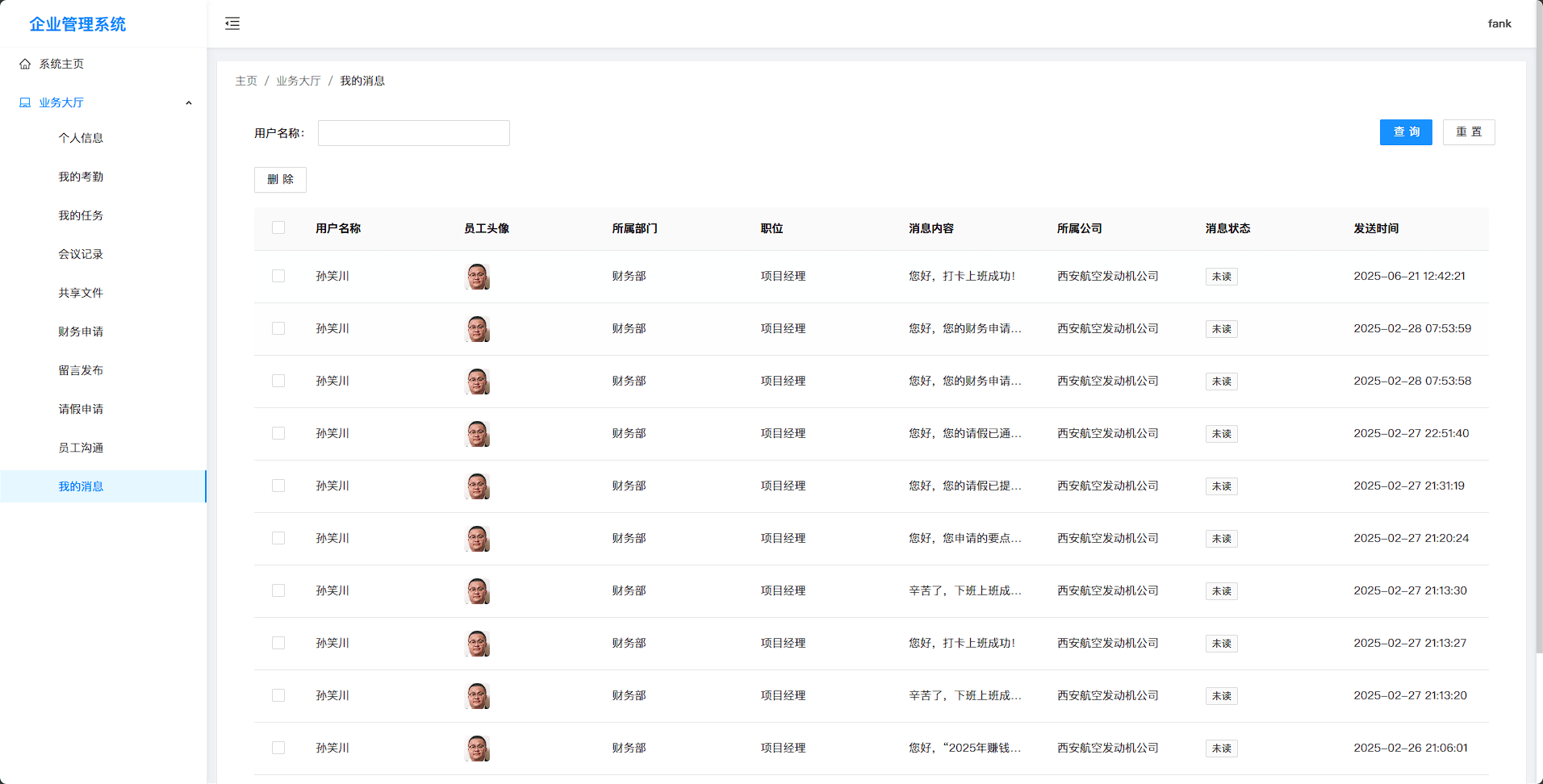Toggle the select-all checkbox in table header
The height and width of the screenshot is (784, 1543).
click(x=278, y=228)
